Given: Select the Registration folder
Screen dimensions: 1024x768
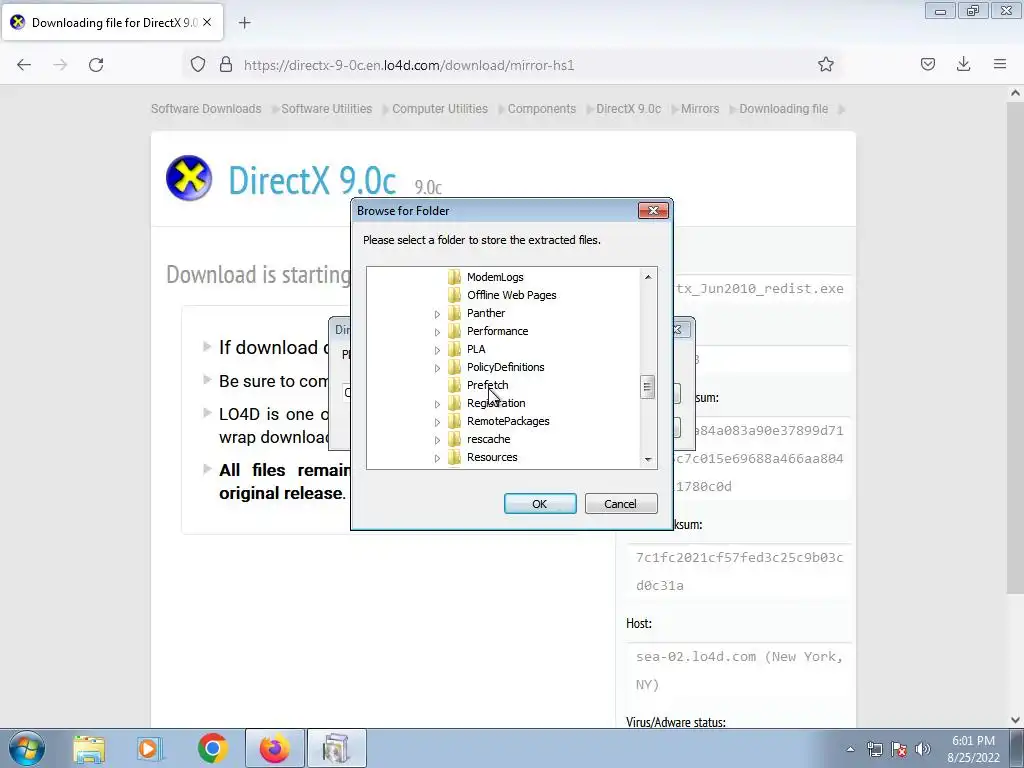Looking at the screenshot, I should point(496,403).
